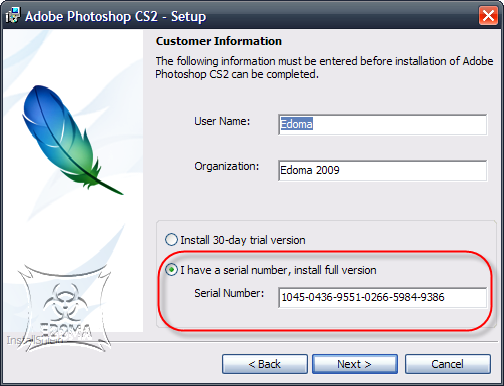
Task: Click into the Serial Number input box
Action: click(383, 297)
